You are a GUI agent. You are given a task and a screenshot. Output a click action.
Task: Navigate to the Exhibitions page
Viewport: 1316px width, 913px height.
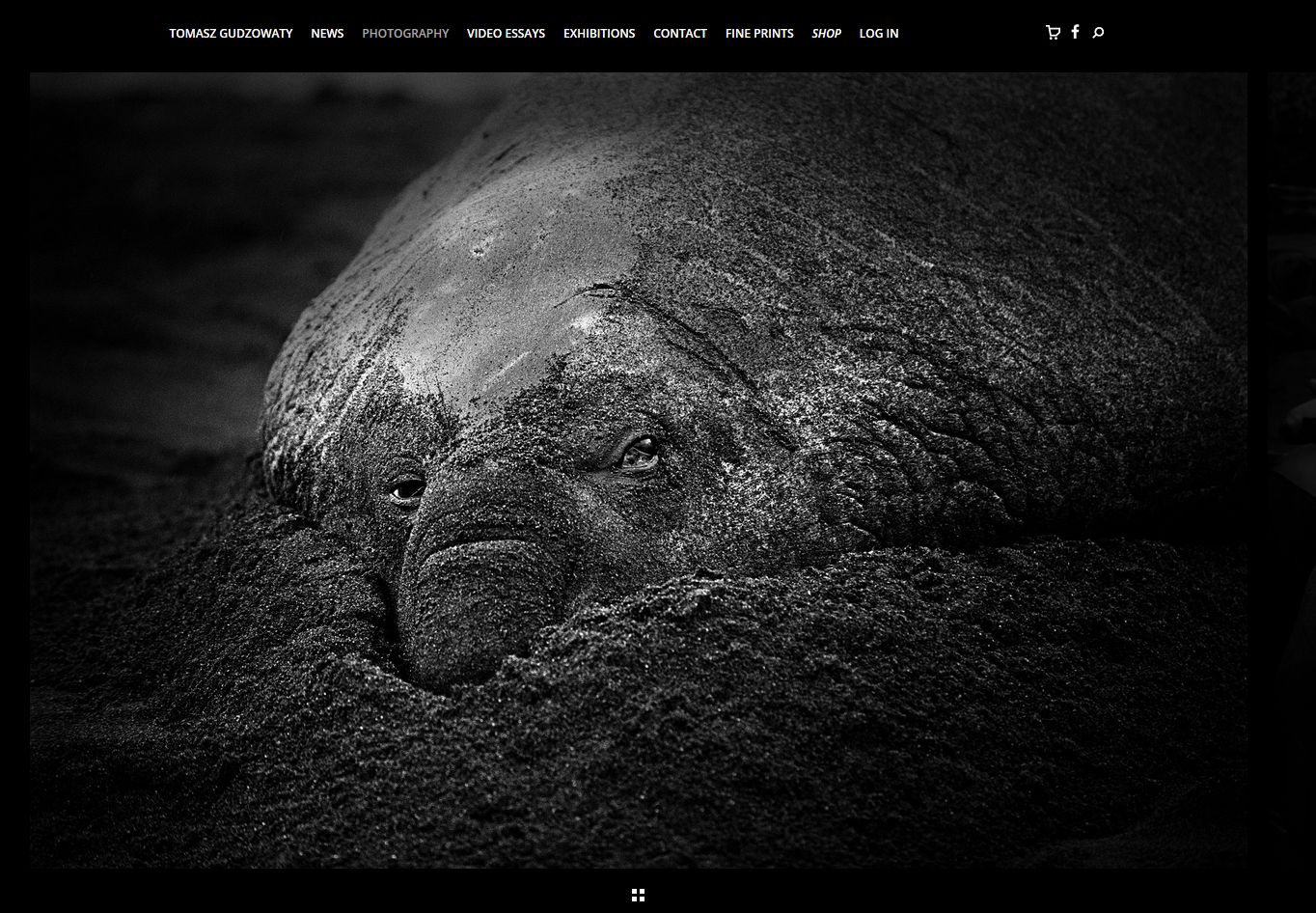click(599, 33)
